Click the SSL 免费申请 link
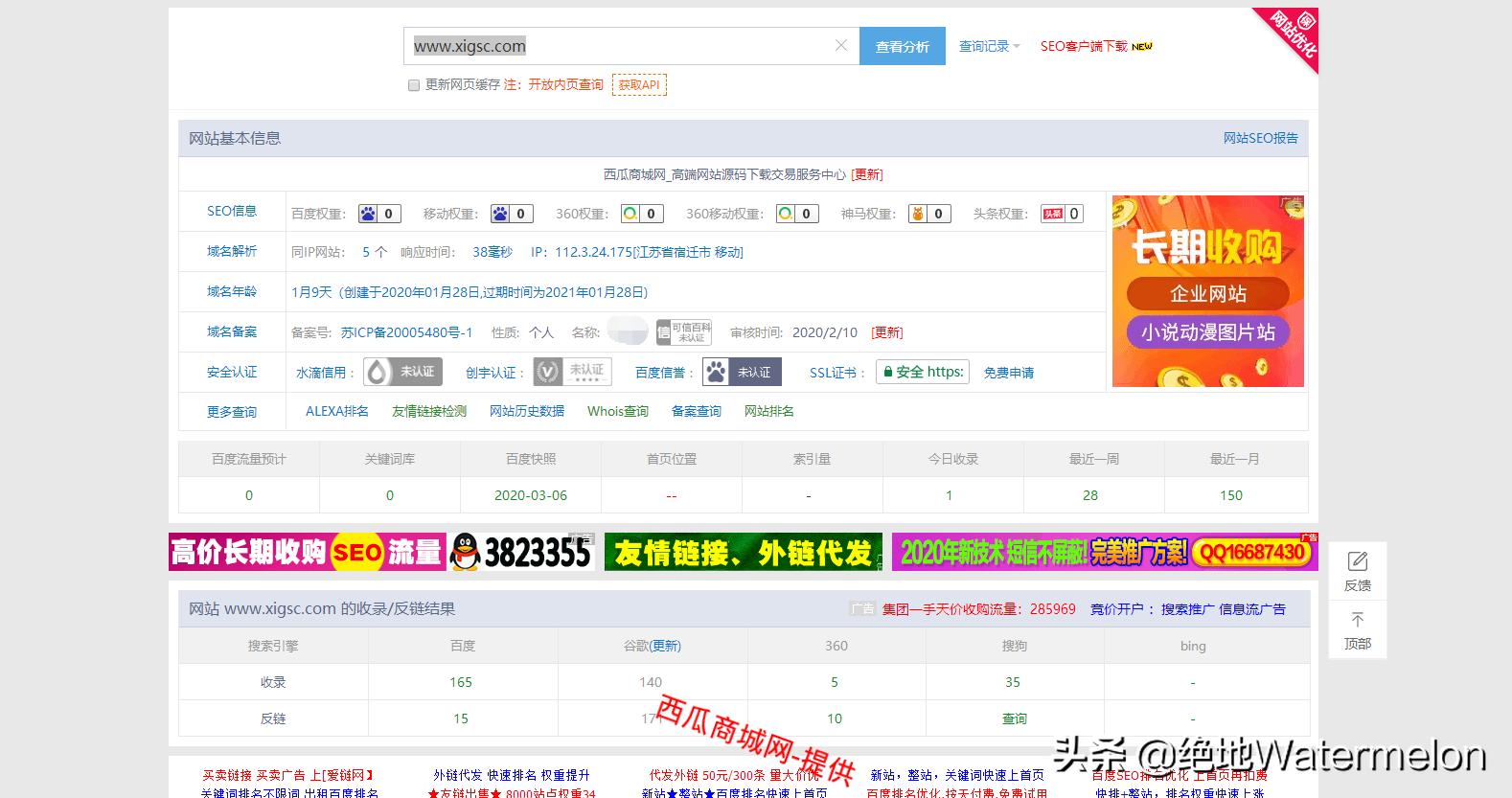 pos(1009,373)
